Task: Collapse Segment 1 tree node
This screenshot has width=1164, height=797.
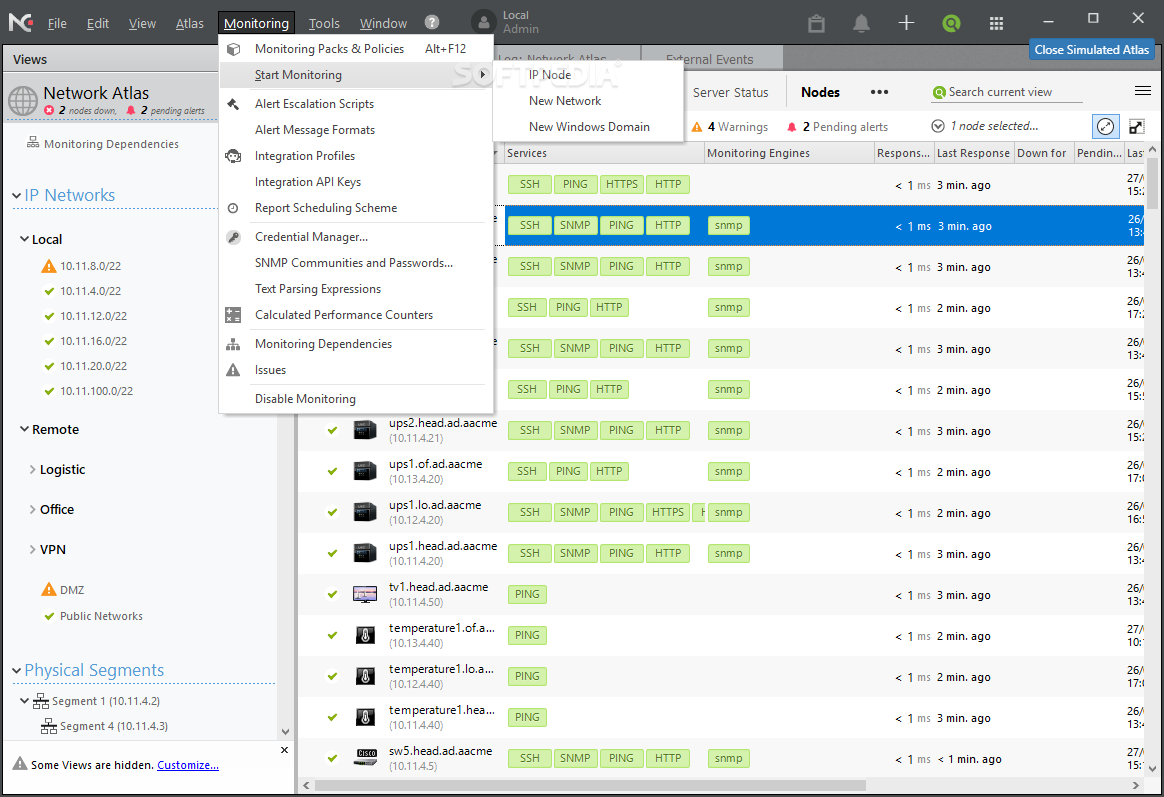Action: pyautogui.click(x=24, y=701)
